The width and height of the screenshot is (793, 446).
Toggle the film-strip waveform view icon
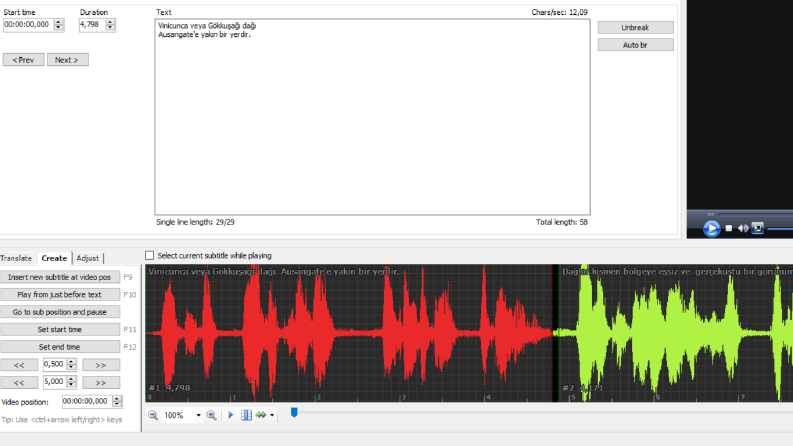246,415
